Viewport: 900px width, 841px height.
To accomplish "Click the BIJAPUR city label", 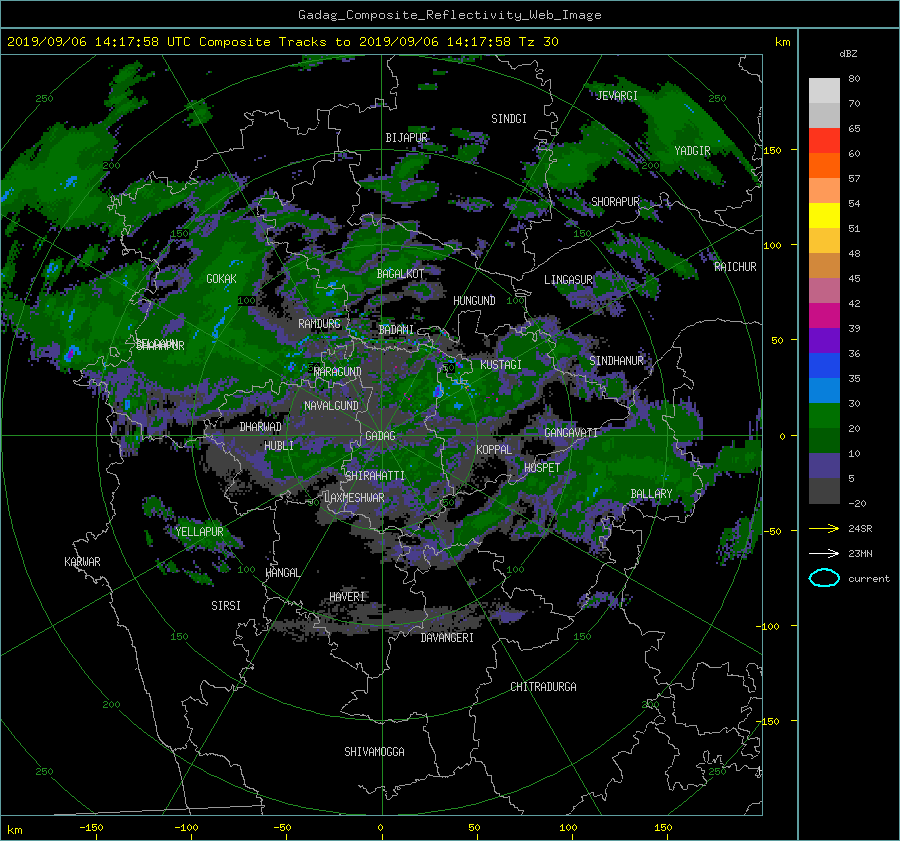I will tap(406, 138).
